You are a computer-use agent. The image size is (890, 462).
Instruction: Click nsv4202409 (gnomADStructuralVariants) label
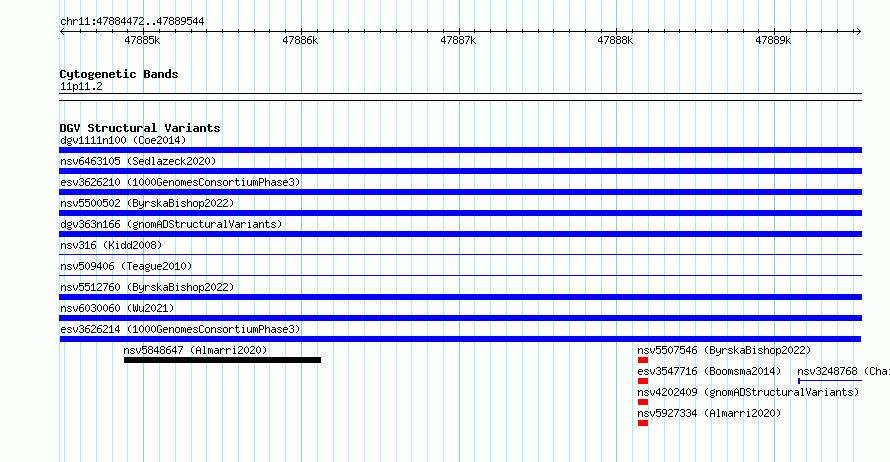click(x=748, y=392)
